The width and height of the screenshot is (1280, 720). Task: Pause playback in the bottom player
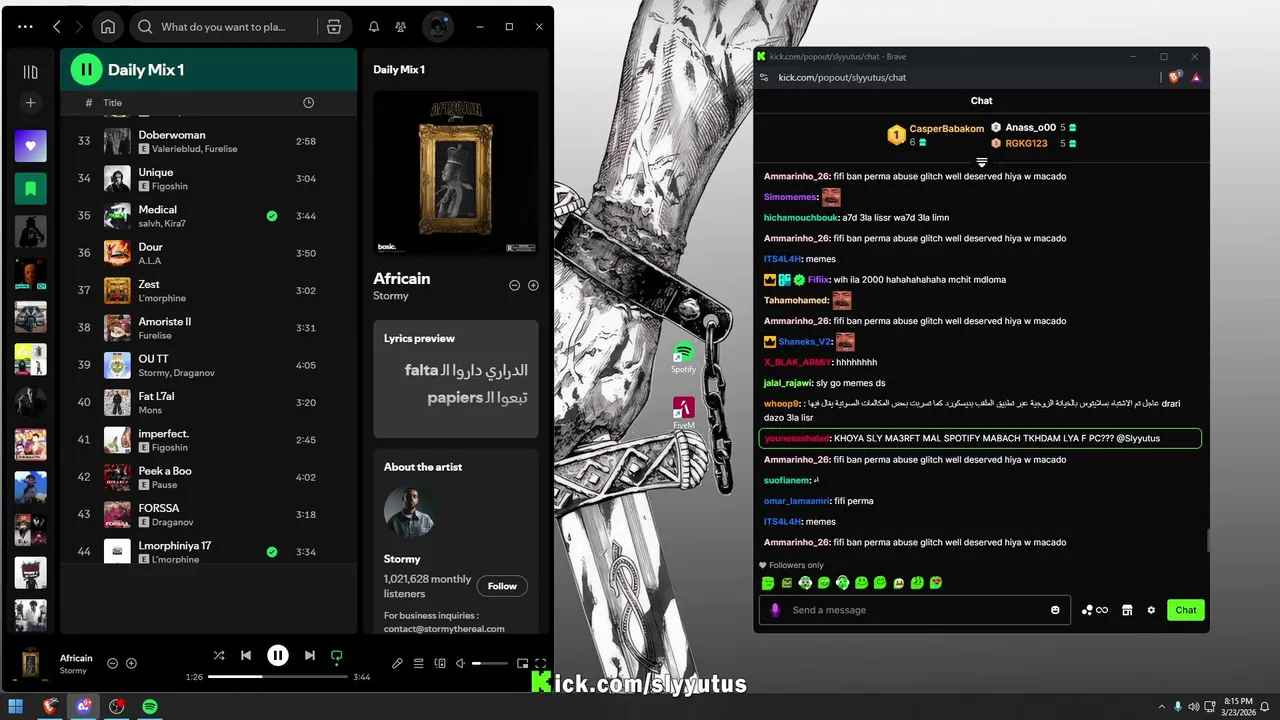[x=278, y=656]
